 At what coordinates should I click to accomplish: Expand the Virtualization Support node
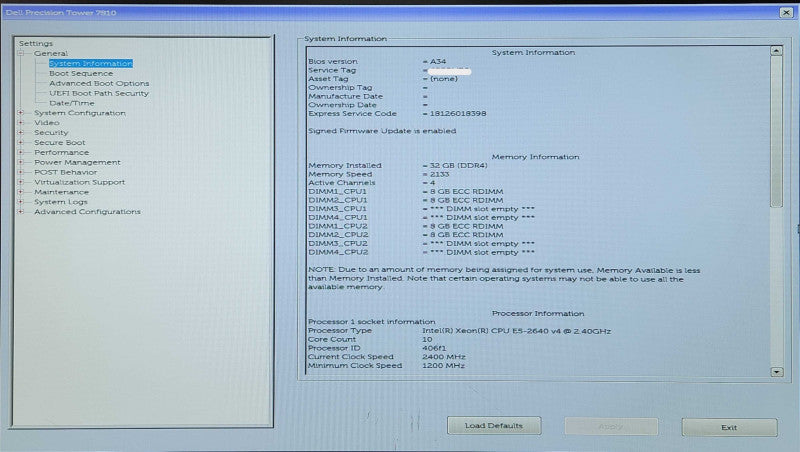click(x=21, y=182)
